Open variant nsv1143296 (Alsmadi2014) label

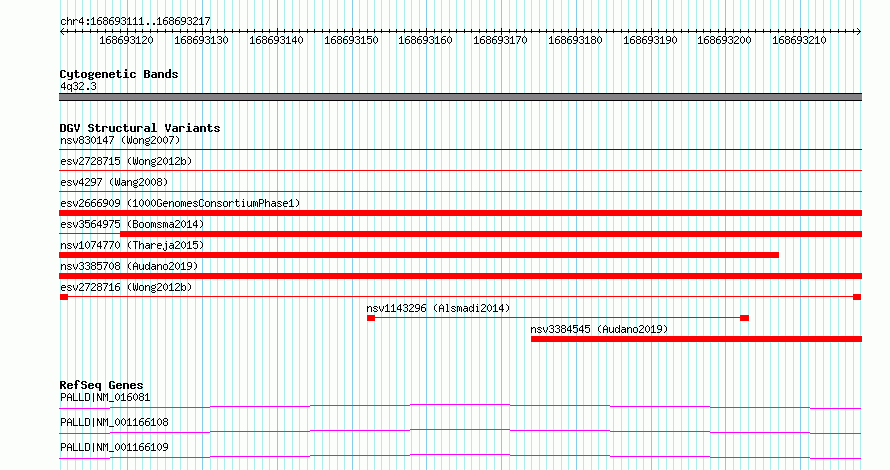pos(438,308)
